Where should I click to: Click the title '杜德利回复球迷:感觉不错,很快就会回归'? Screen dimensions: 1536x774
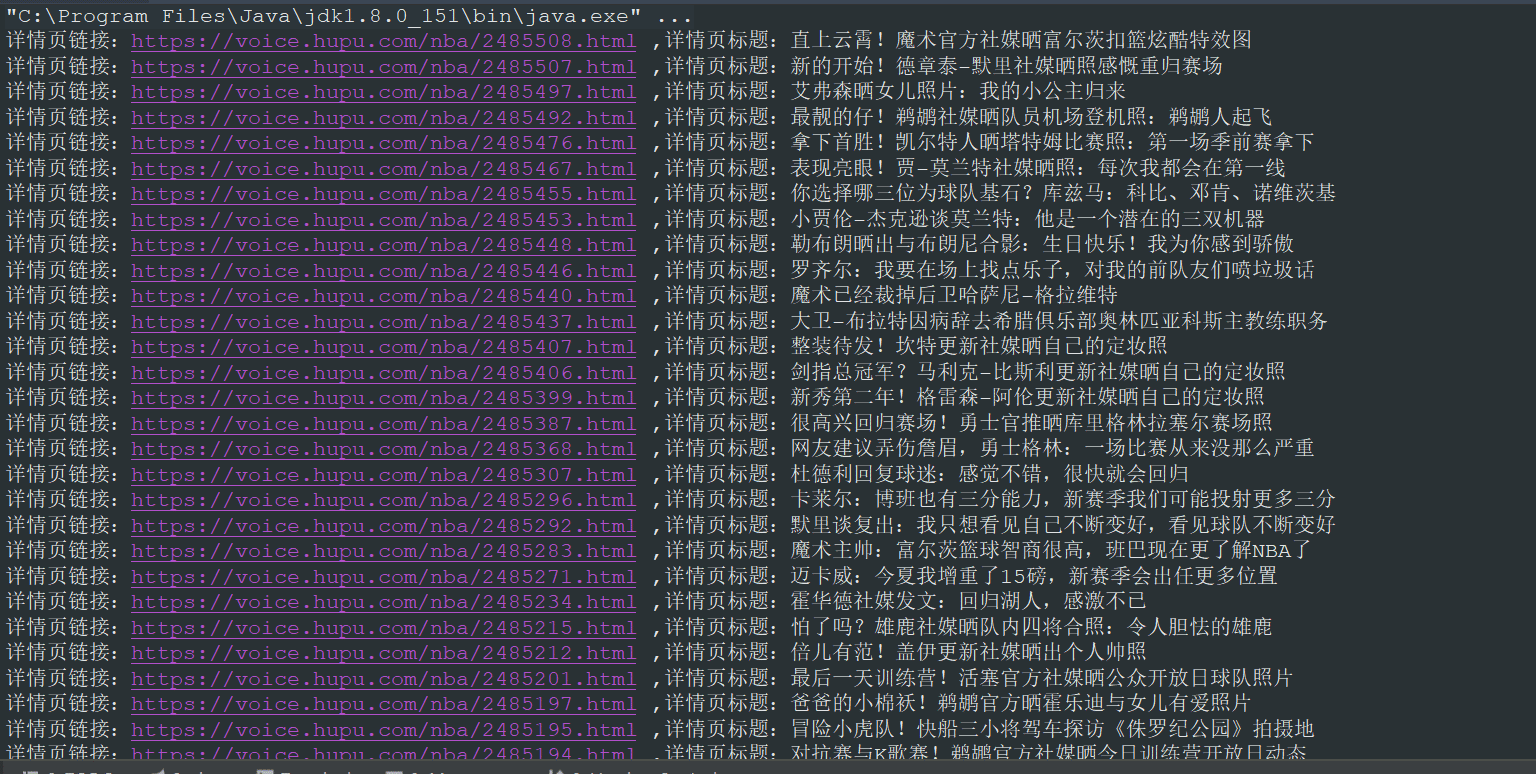pyautogui.click(x=990, y=475)
